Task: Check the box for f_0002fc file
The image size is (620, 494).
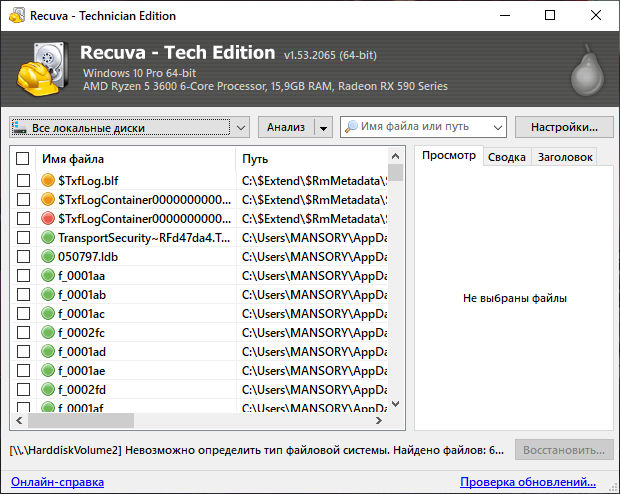Action: (23, 333)
